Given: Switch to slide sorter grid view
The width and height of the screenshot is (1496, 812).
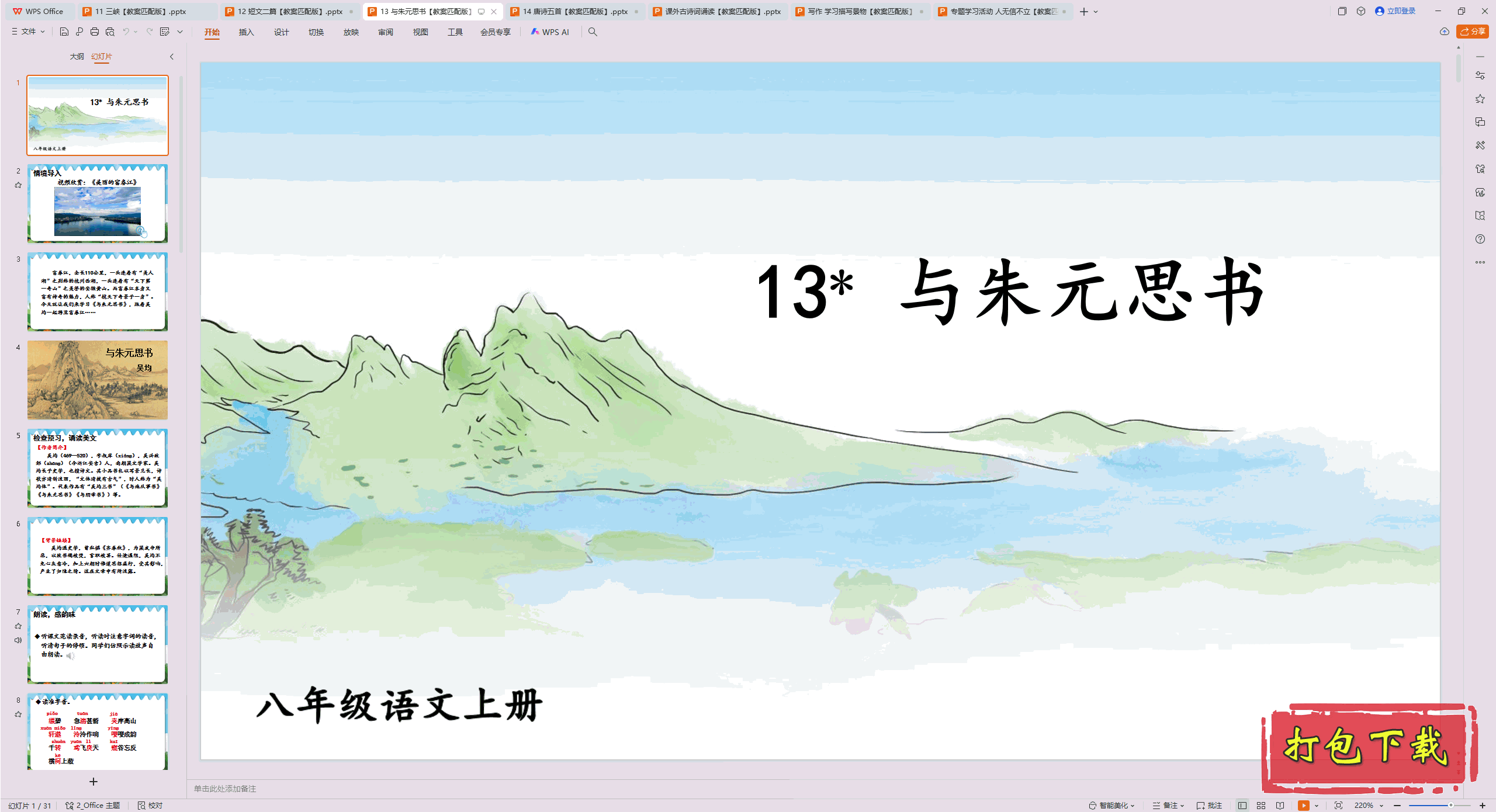Looking at the screenshot, I should click(1261, 805).
